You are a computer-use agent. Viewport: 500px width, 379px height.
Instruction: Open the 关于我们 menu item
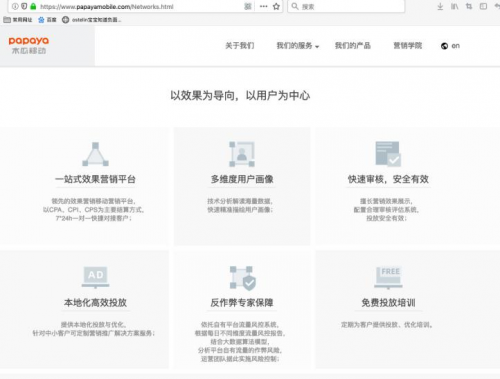[240, 46]
